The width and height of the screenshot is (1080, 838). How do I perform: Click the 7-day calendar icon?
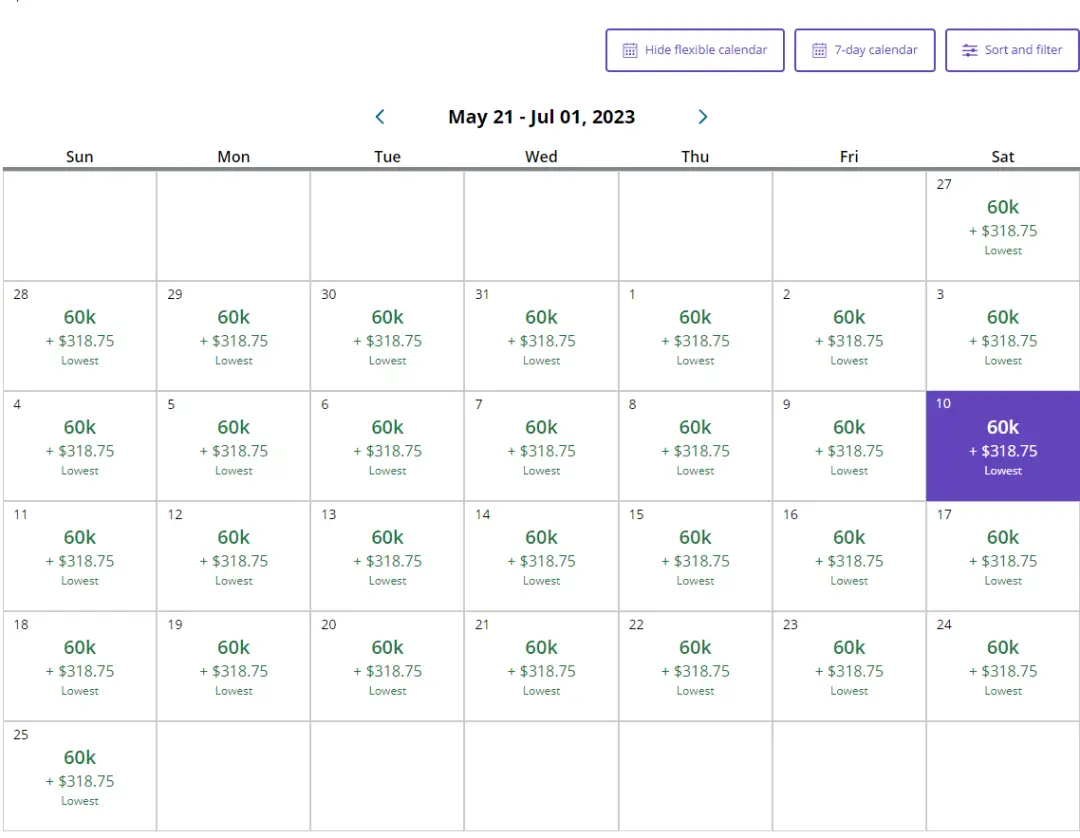tap(819, 50)
